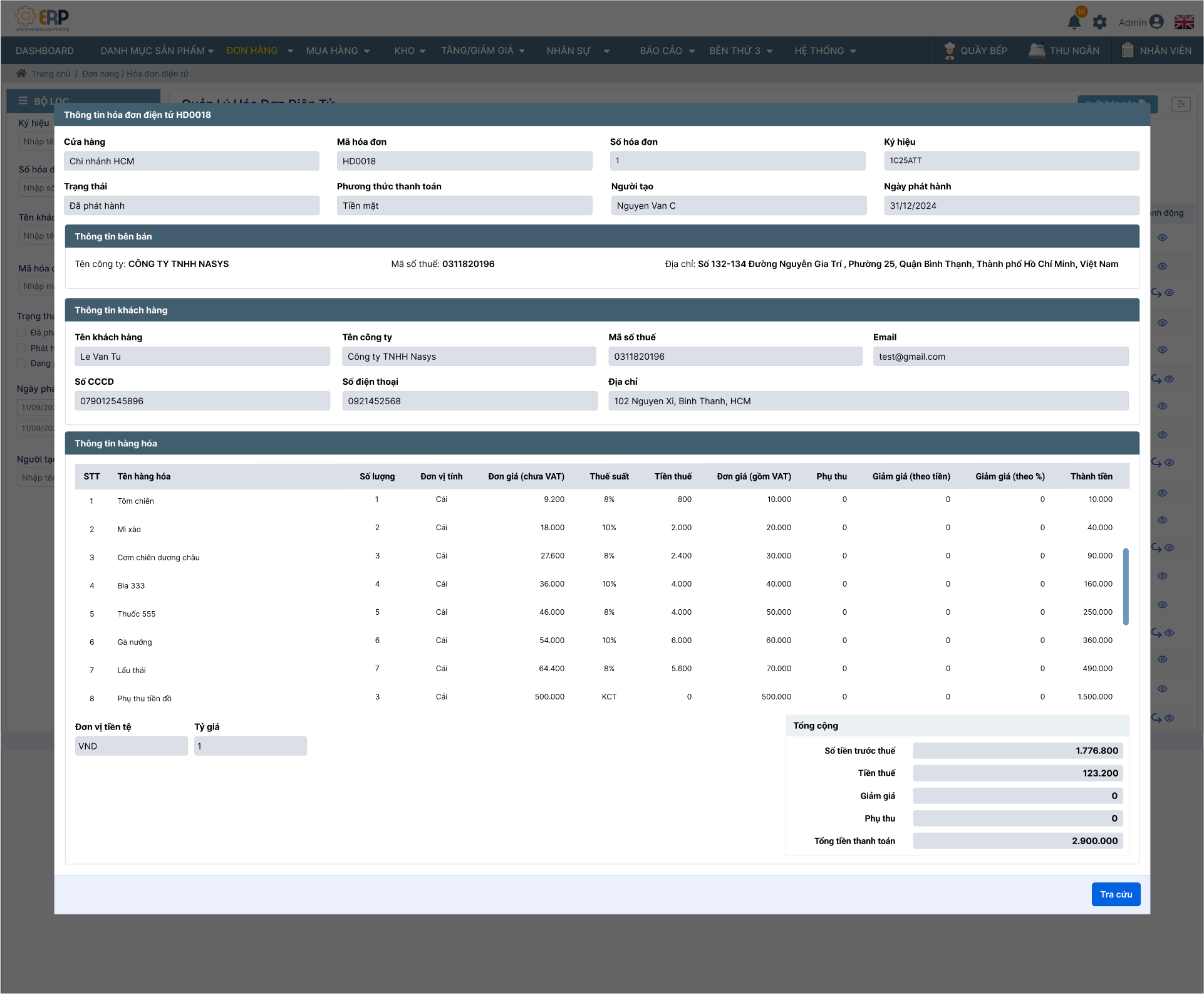1204x994 pixels.
Task: Click the Người tạo field 'Nguyen Van C'
Action: pyautogui.click(x=739, y=206)
